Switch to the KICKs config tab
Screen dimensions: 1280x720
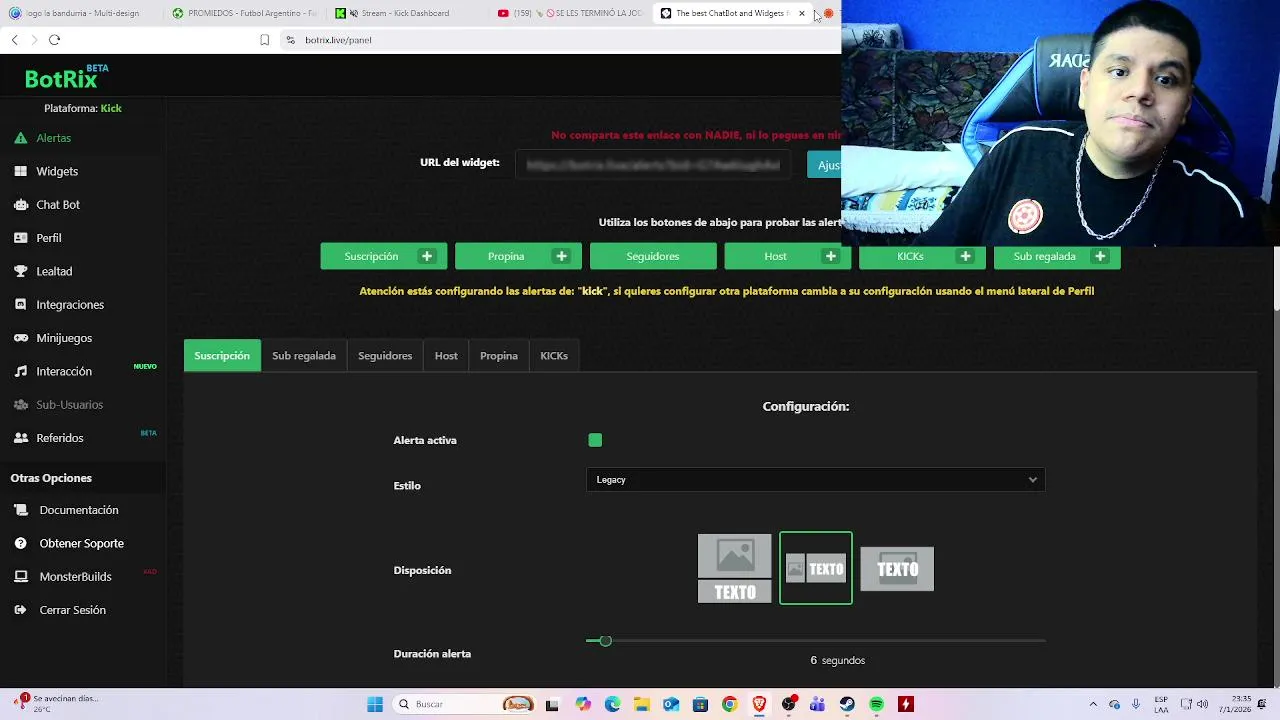pyautogui.click(x=554, y=356)
